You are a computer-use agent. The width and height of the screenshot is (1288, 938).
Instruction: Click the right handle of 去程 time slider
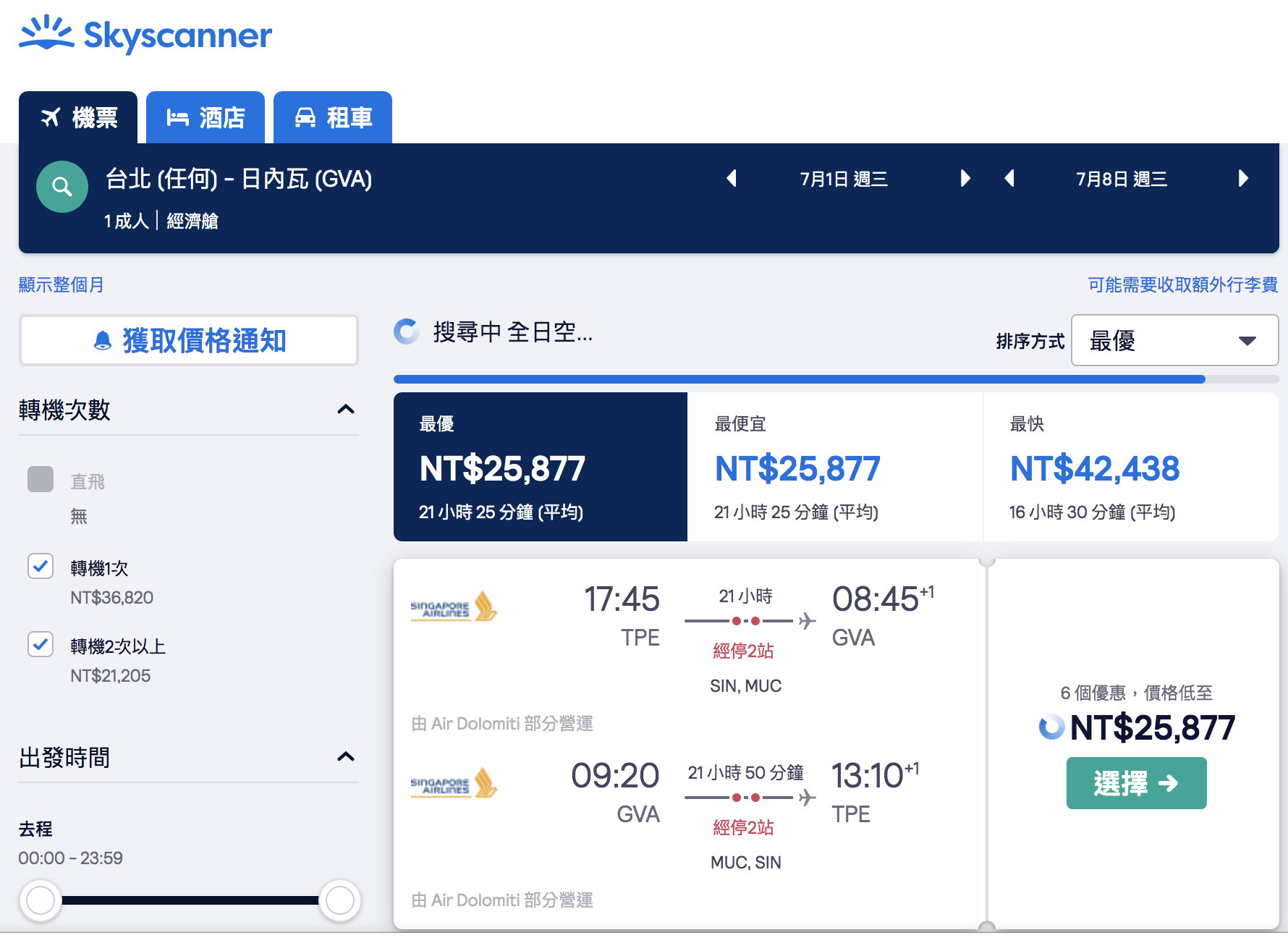[340, 900]
